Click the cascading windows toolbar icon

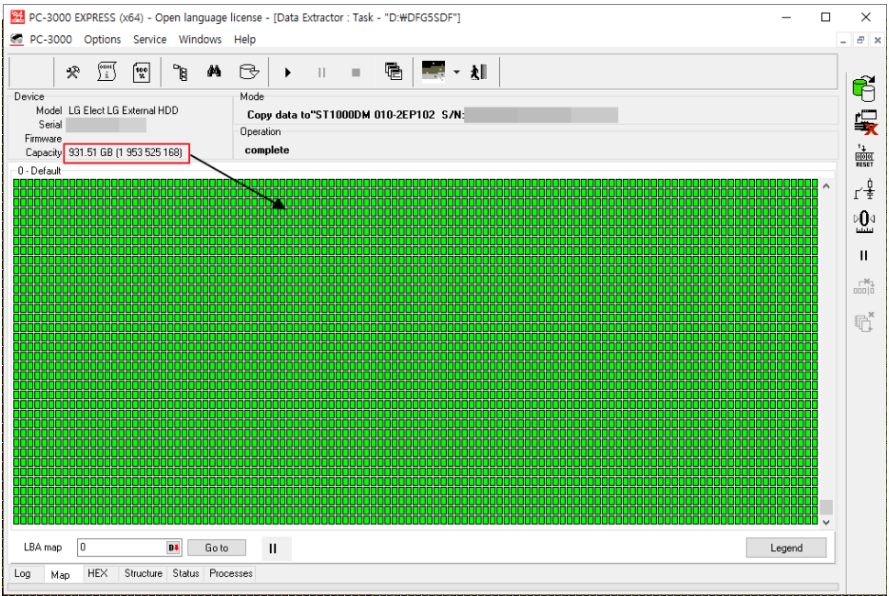pos(393,71)
